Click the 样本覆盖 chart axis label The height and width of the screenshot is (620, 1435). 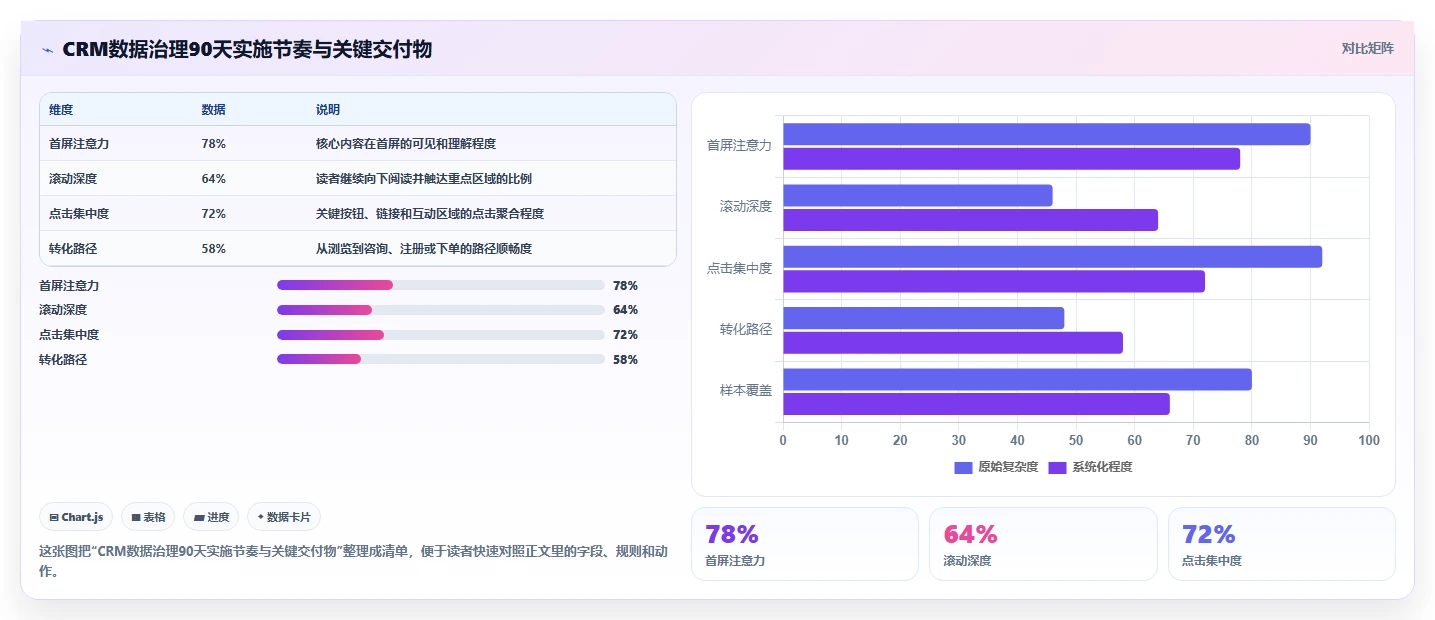point(746,390)
